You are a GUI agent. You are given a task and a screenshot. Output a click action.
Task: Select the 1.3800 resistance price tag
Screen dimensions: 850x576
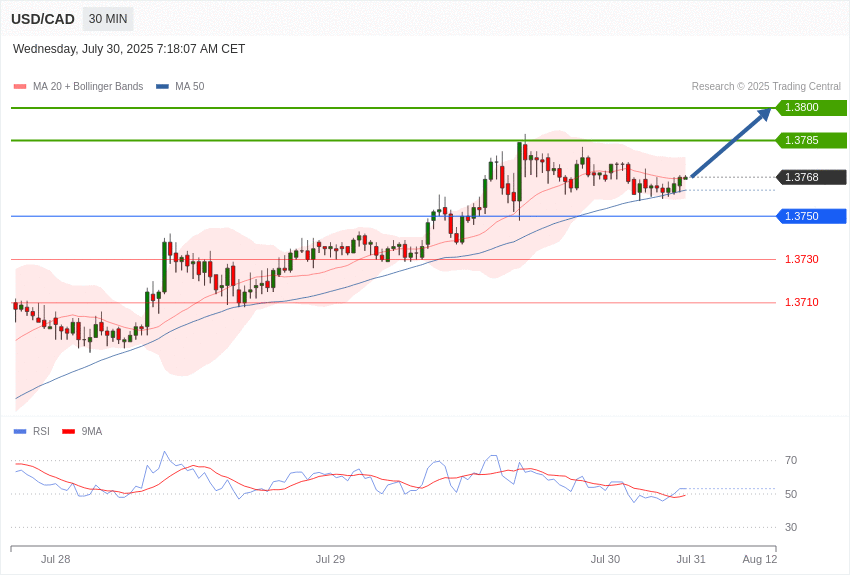(811, 107)
